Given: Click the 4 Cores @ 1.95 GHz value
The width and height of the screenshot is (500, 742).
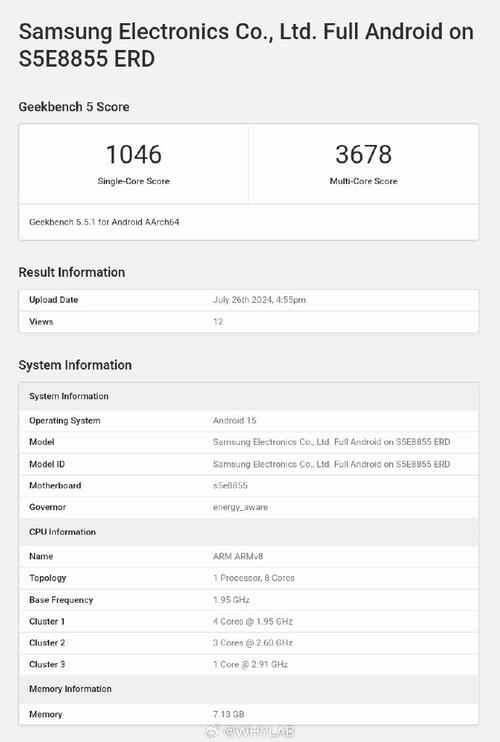Looking at the screenshot, I should 253,621.
